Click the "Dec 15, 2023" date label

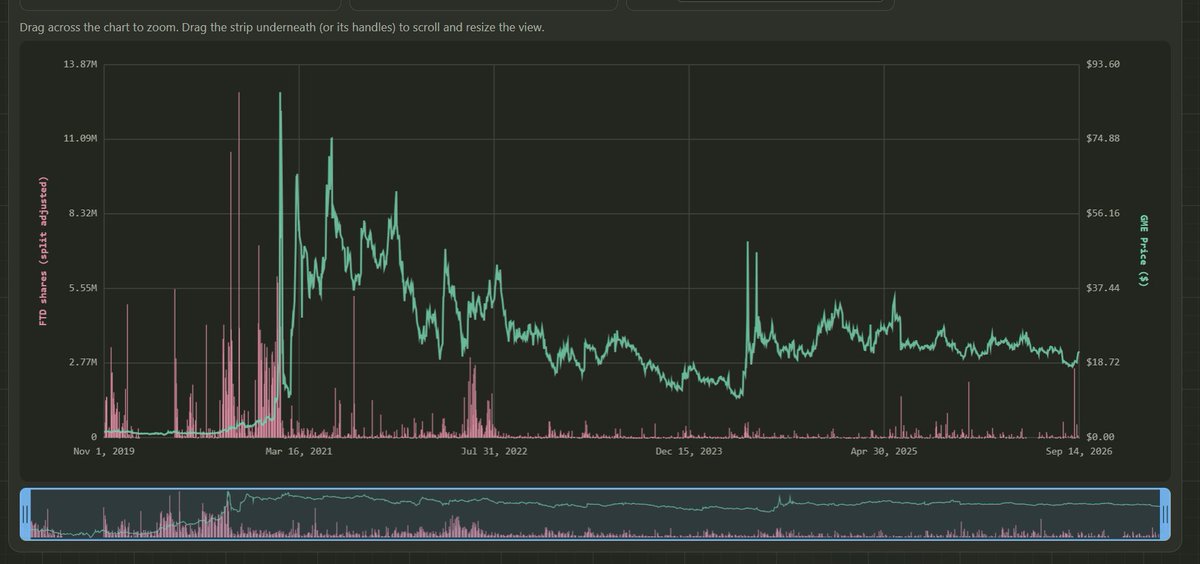click(689, 452)
